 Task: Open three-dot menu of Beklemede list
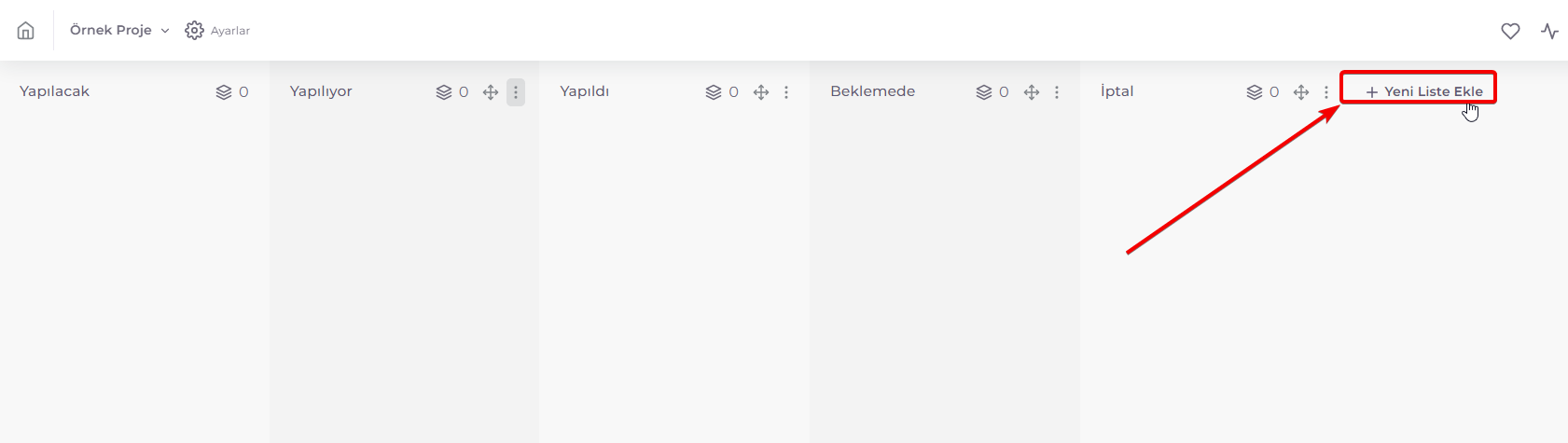(1057, 92)
